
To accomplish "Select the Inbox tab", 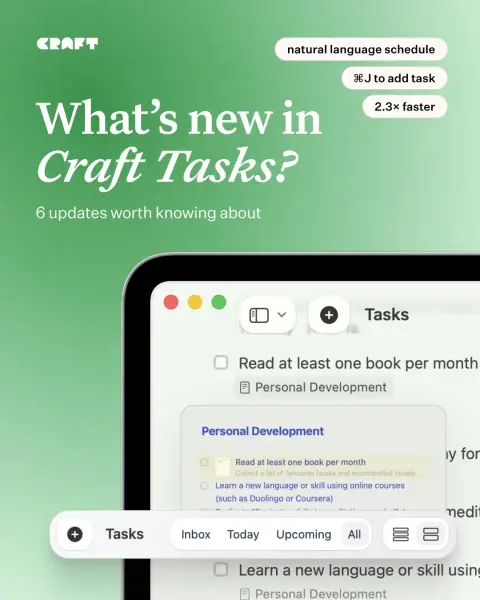I will (x=196, y=534).
